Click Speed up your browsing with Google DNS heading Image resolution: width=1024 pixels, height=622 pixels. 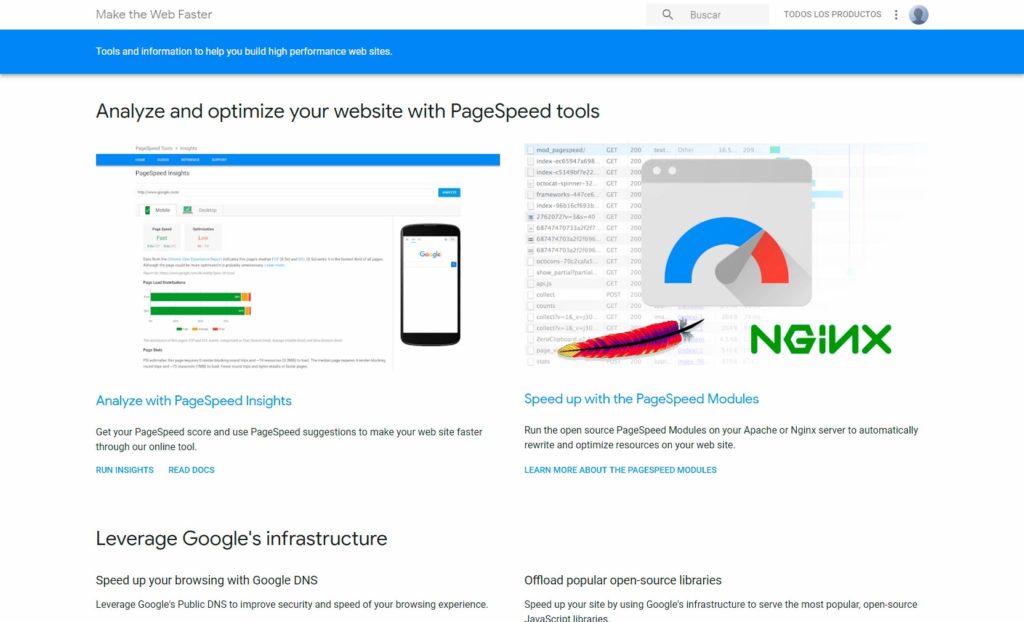(207, 580)
